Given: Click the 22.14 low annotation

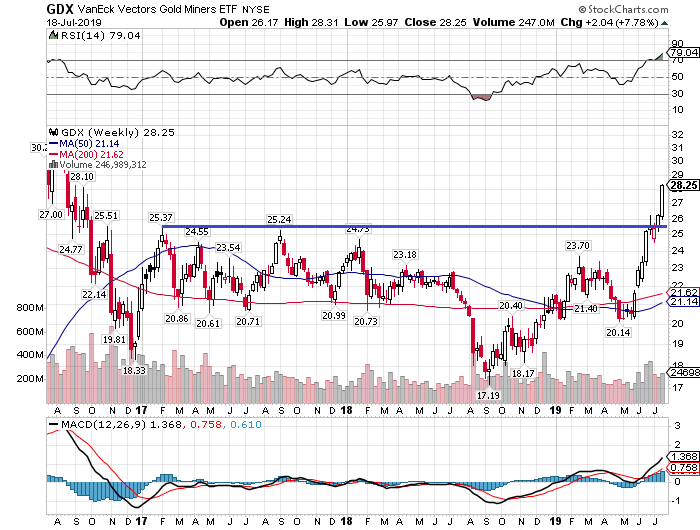Looking at the screenshot, I should click(x=94, y=295).
